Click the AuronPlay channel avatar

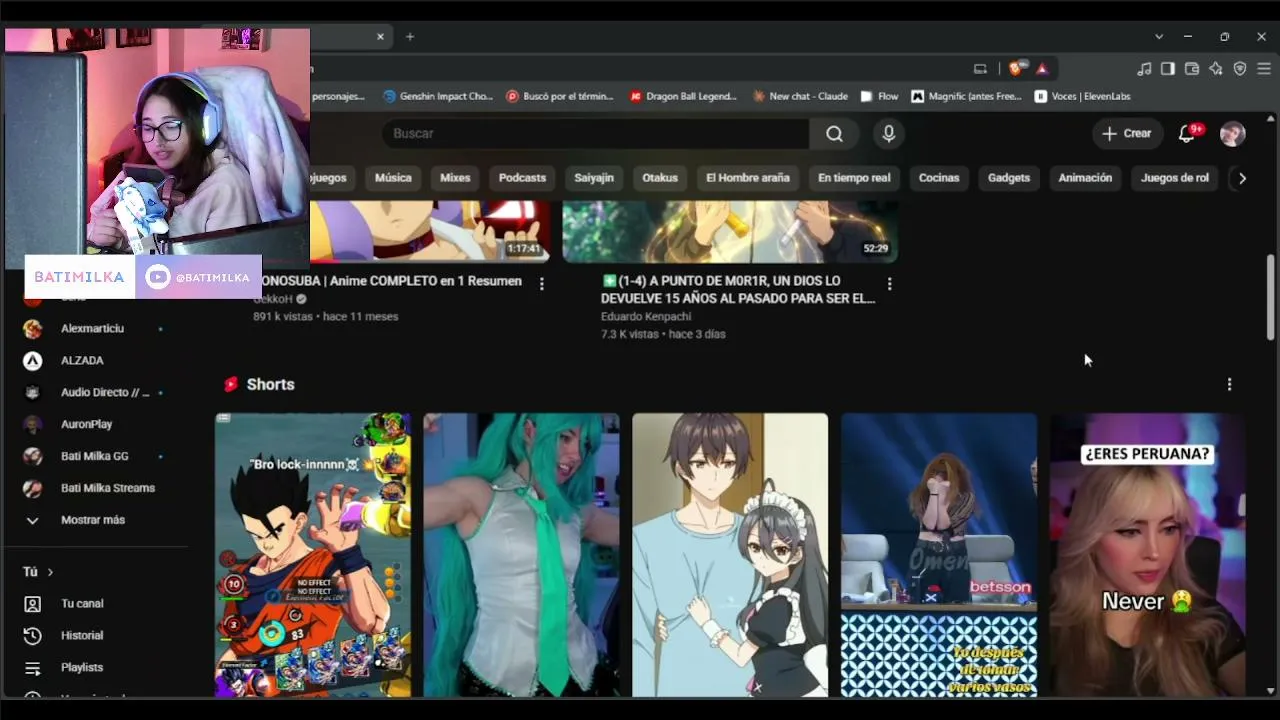[33, 425]
